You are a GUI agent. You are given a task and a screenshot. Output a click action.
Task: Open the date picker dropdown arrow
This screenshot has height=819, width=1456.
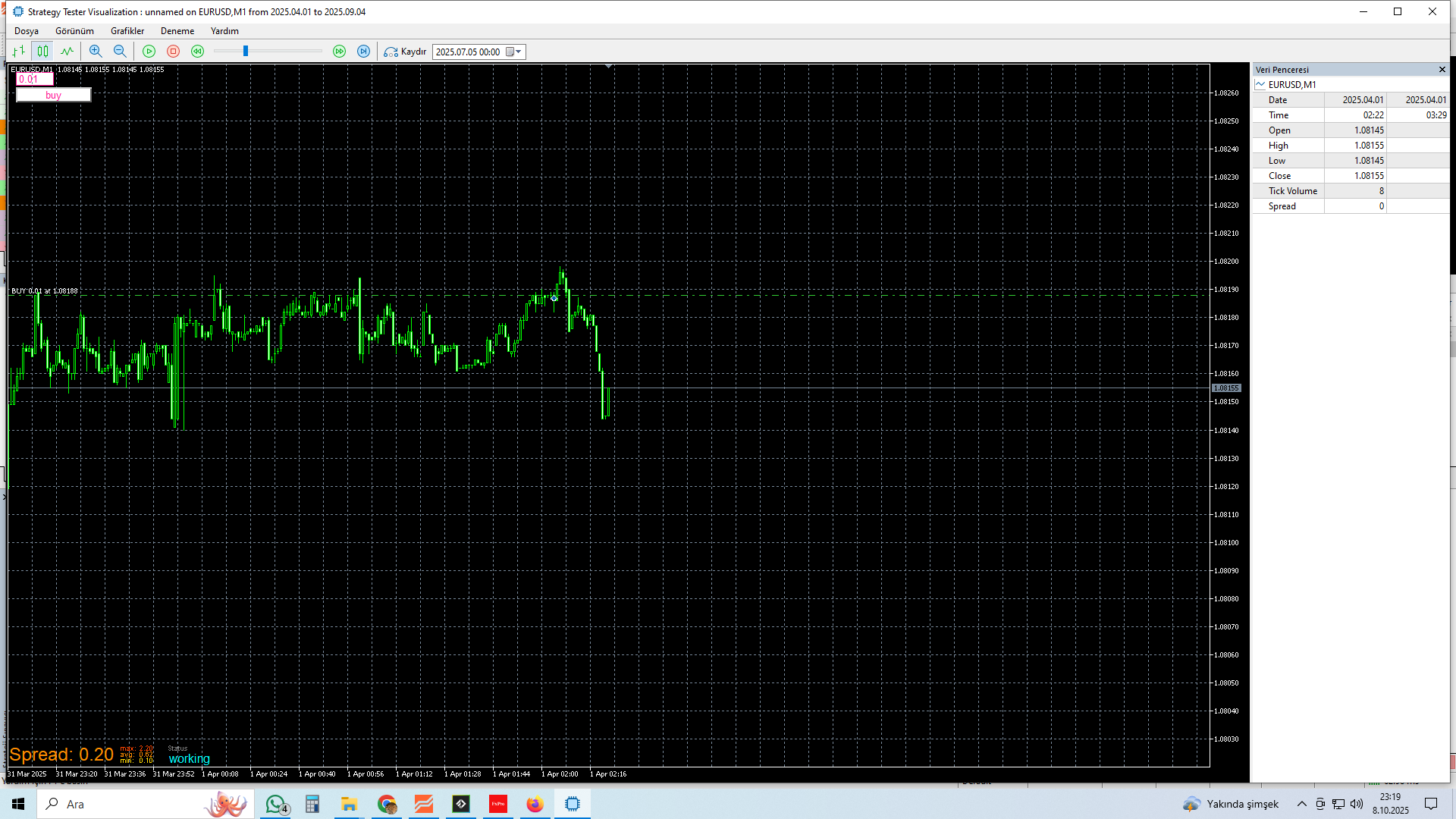(x=519, y=52)
